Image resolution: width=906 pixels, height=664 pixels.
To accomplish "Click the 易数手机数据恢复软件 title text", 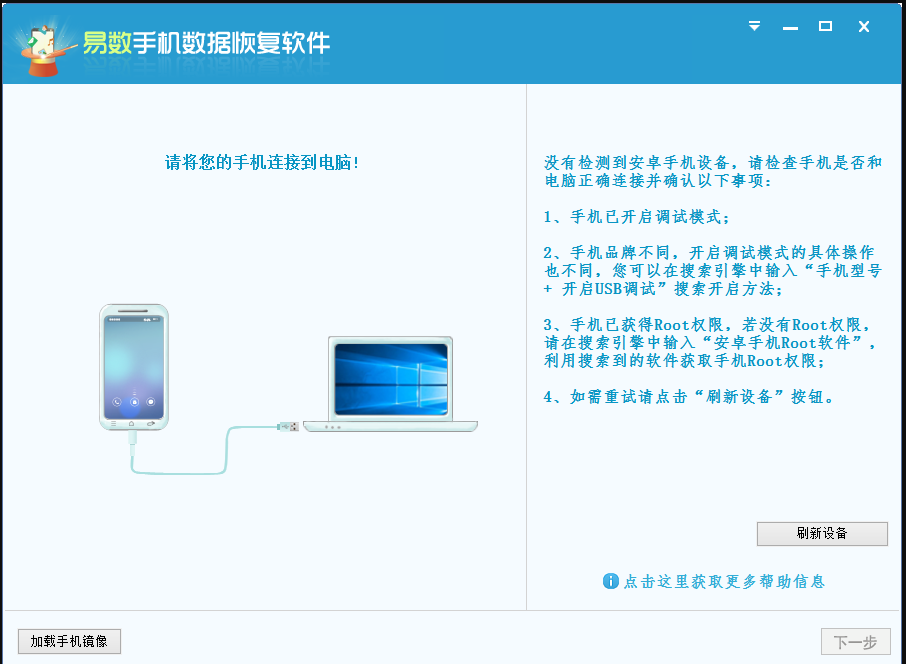I will [x=206, y=44].
